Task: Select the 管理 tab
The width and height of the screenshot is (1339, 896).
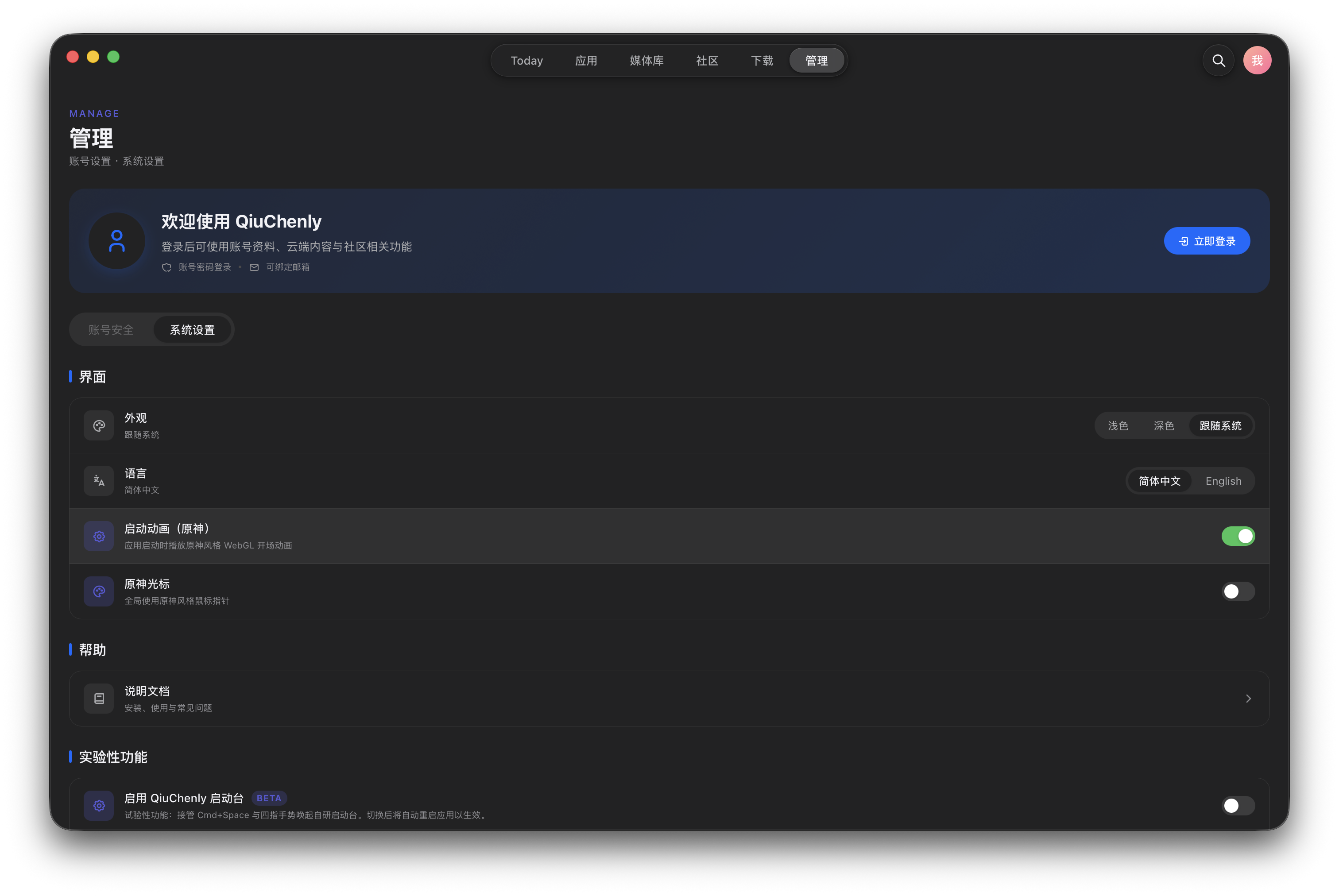Action: (x=816, y=61)
